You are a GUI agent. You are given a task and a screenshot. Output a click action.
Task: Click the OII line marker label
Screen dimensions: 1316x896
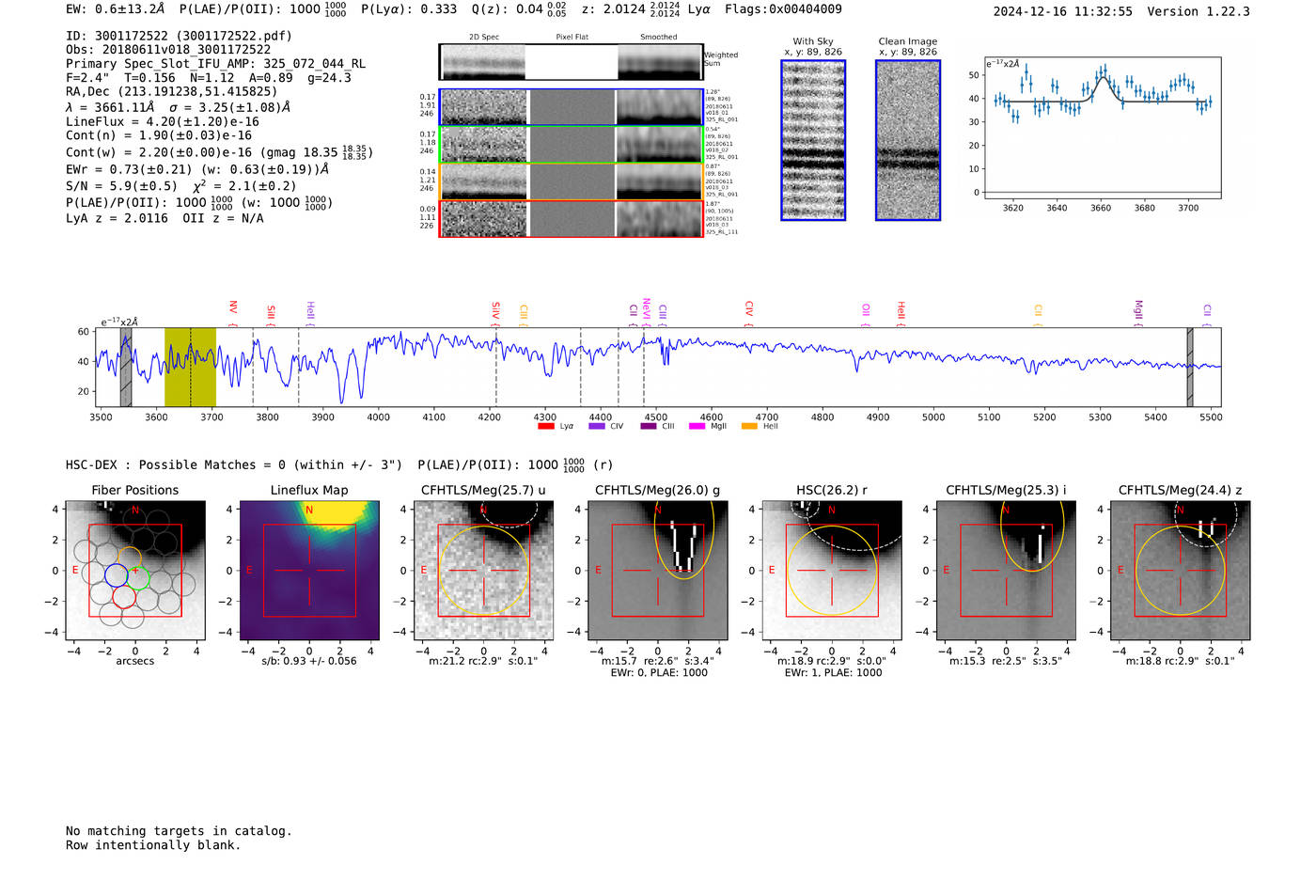(866, 310)
